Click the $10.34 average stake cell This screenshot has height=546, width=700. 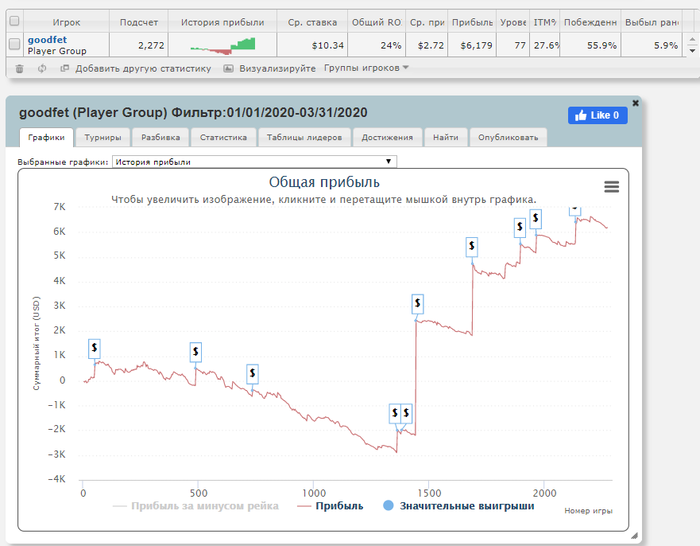pos(312,45)
